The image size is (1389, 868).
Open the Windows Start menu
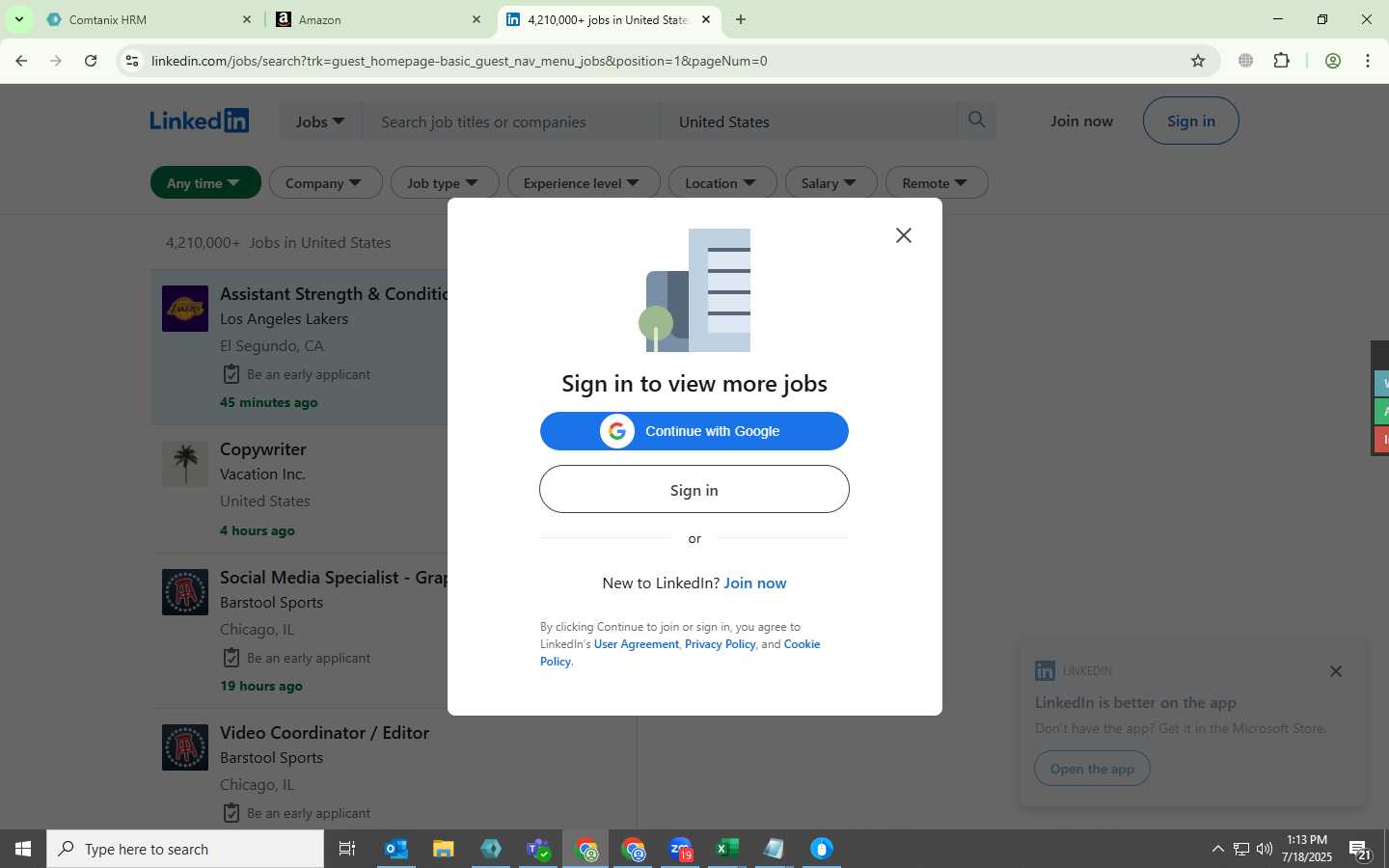pyautogui.click(x=23, y=849)
